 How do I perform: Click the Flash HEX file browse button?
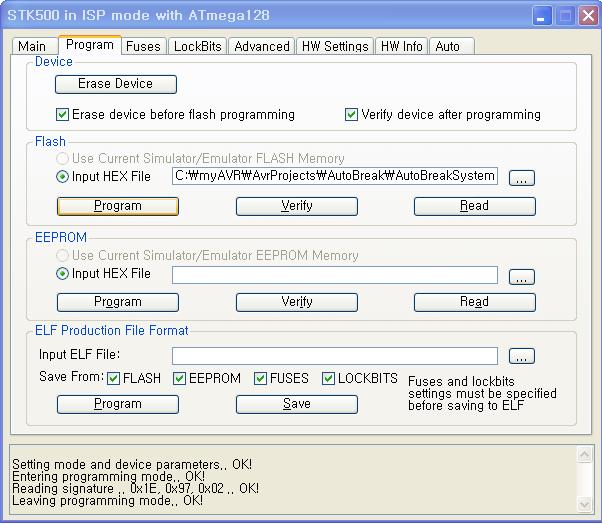(x=522, y=178)
